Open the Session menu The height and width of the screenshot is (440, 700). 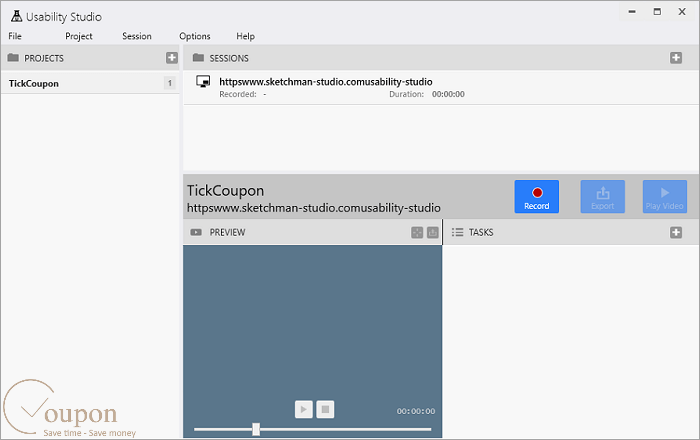[137, 36]
